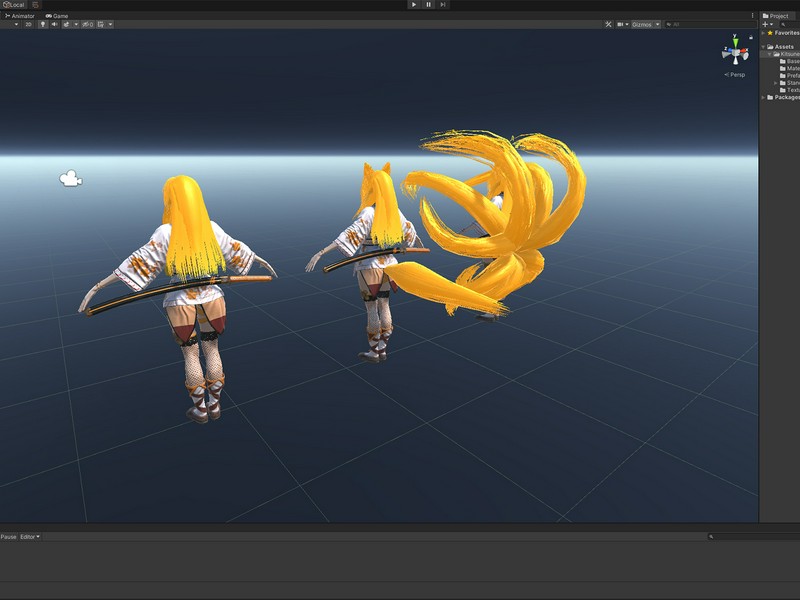Image resolution: width=800 pixels, height=600 pixels.
Task: Click the scene search field
Action: tap(710, 24)
